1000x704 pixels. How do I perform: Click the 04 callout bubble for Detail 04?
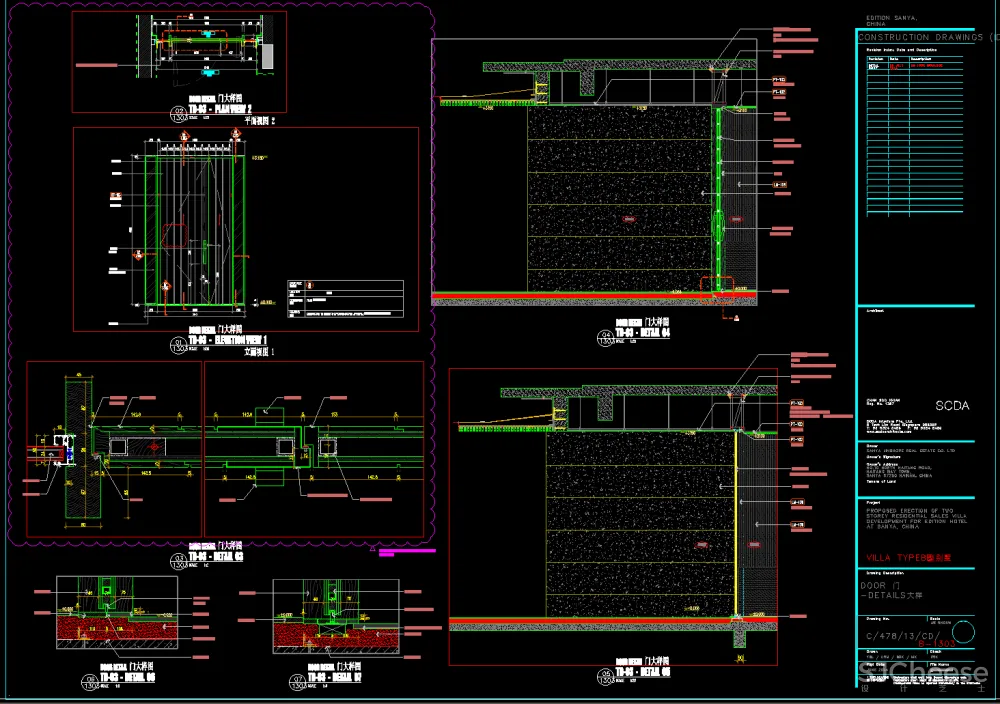pos(604,338)
